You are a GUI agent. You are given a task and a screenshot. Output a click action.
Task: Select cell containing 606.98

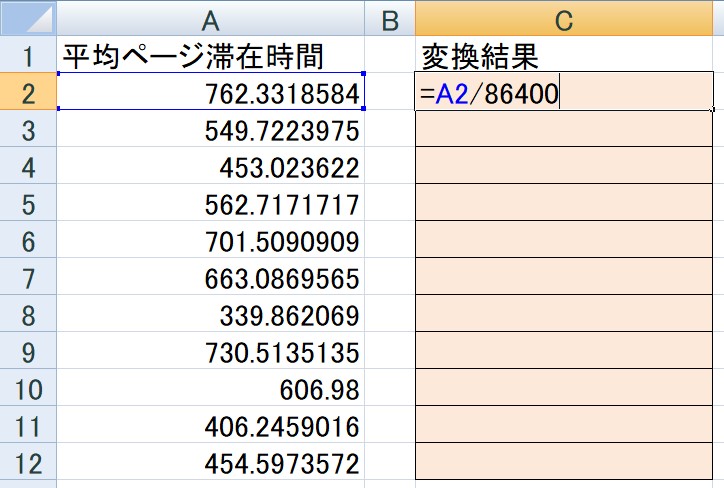click(x=210, y=390)
